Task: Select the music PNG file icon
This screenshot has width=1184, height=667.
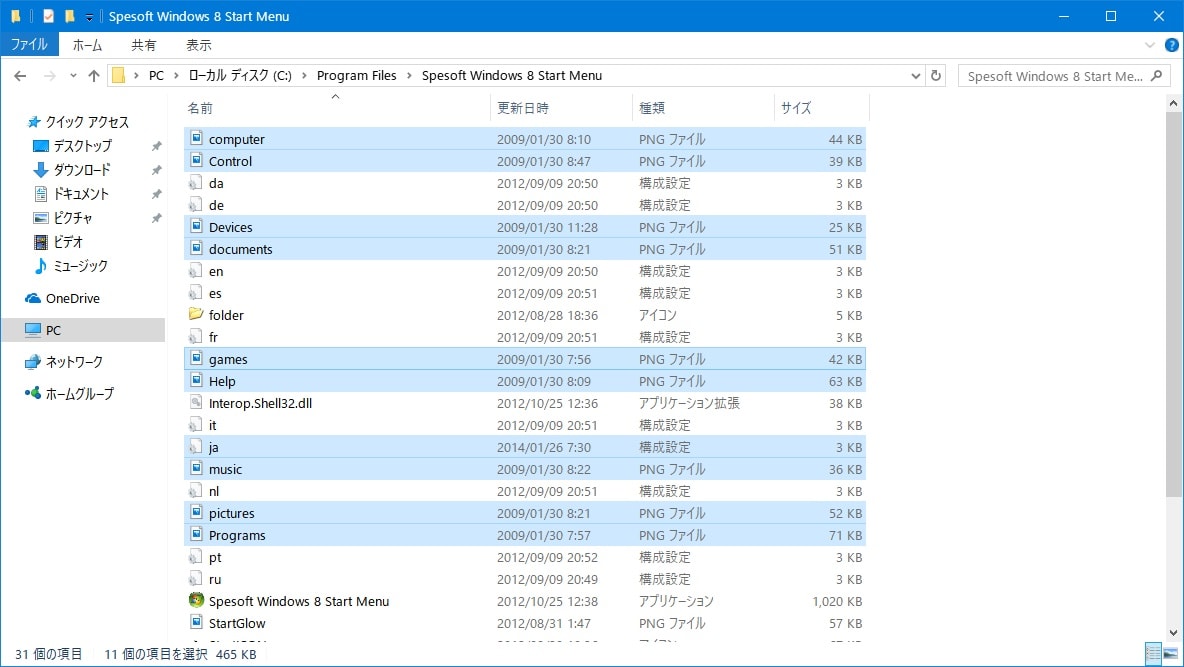Action: 196,468
